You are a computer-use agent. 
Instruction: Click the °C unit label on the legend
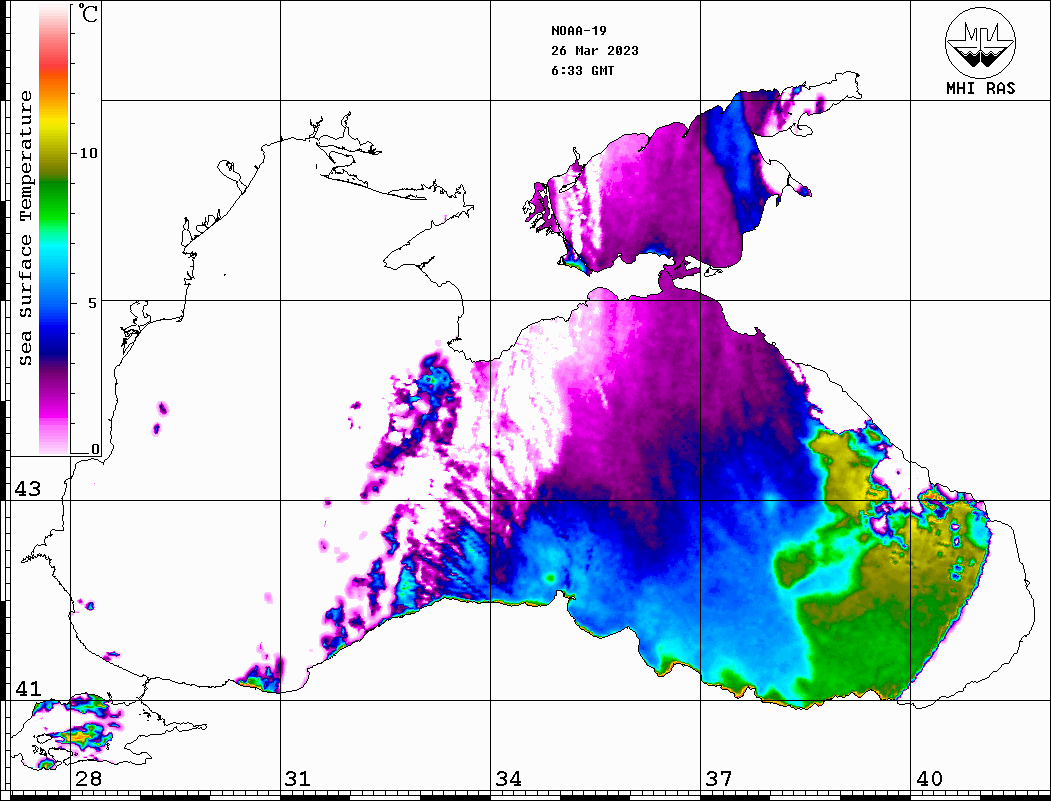click(88, 13)
